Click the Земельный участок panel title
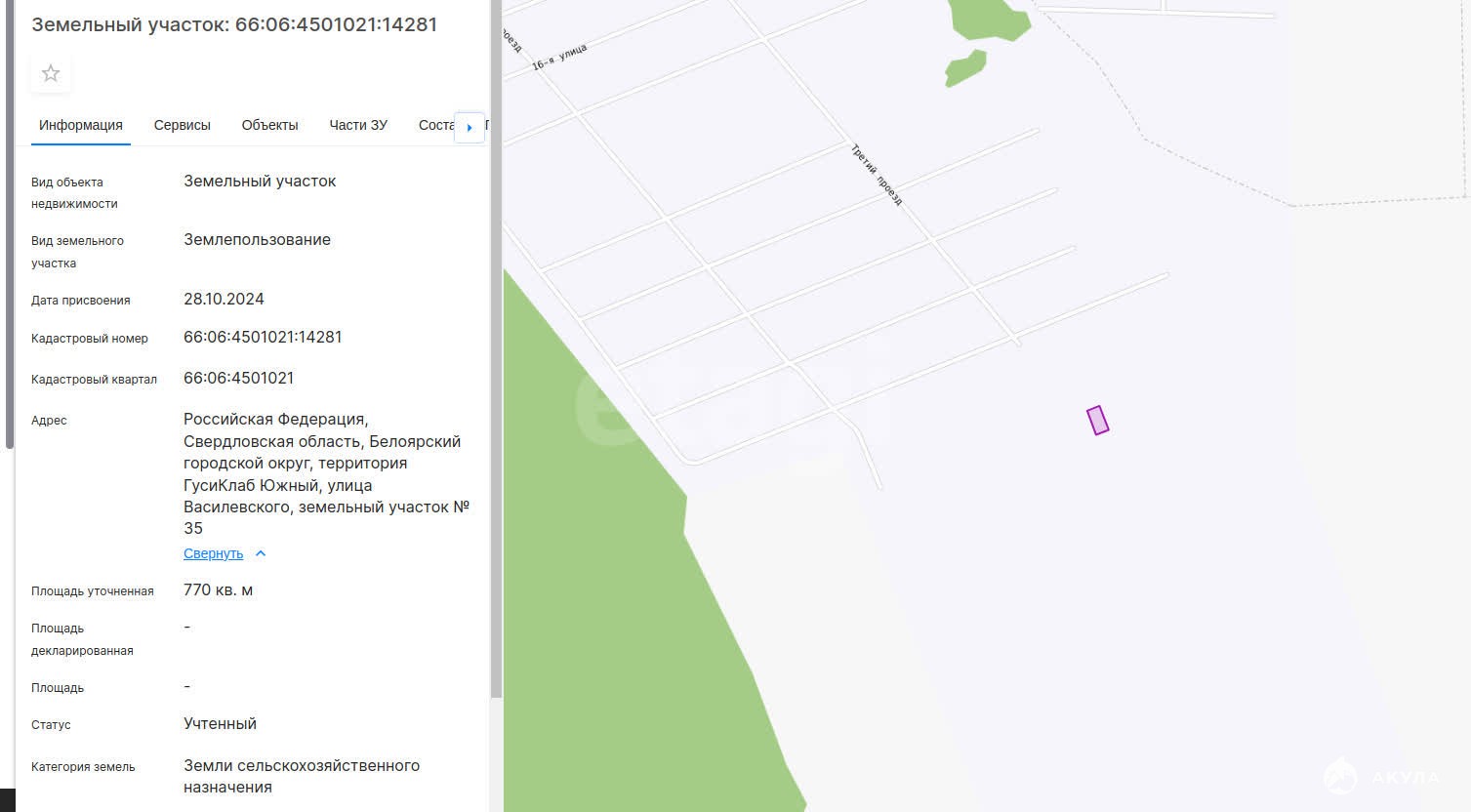 click(x=234, y=24)
